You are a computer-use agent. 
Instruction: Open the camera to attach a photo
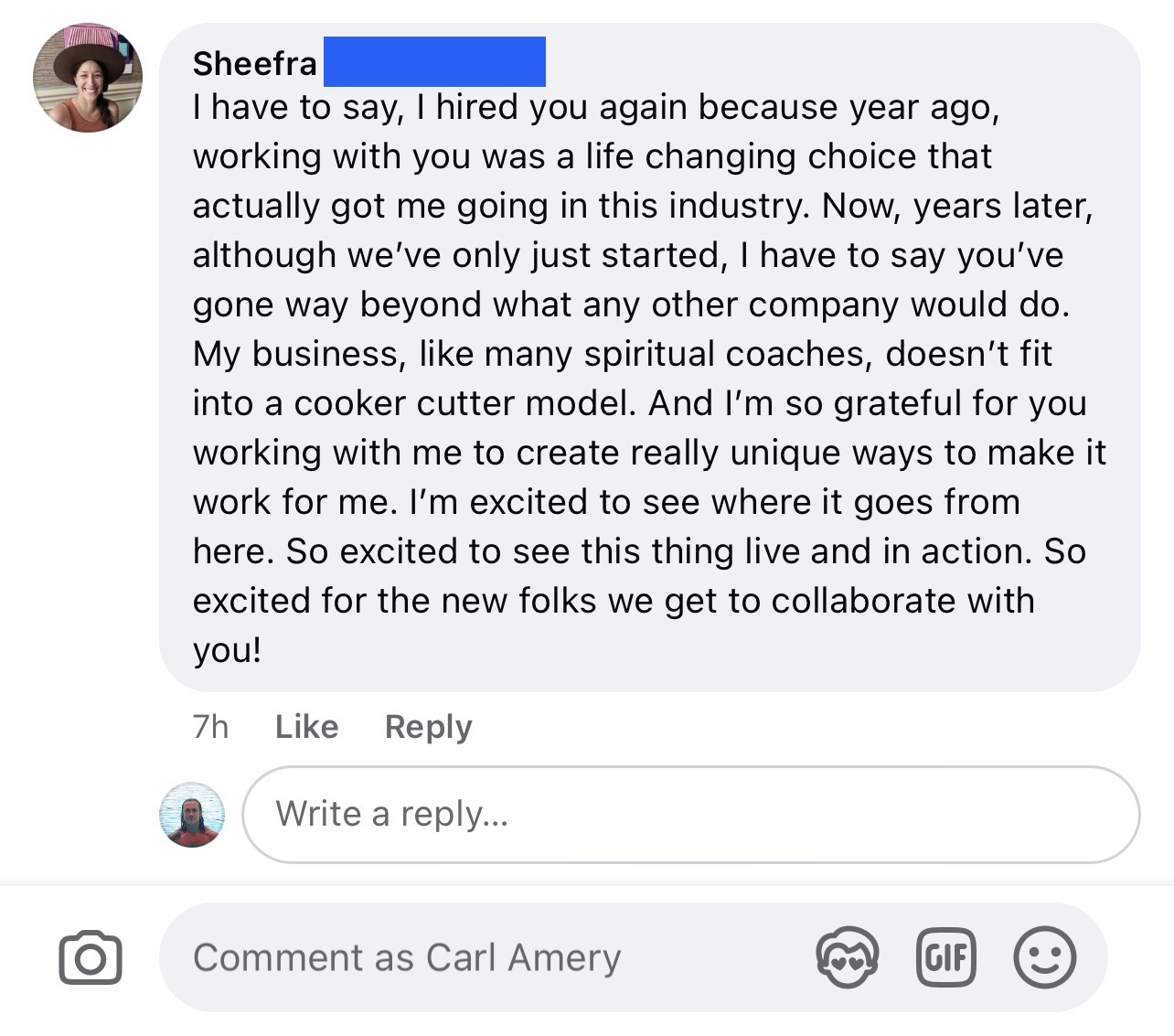(x=90, y=957)
